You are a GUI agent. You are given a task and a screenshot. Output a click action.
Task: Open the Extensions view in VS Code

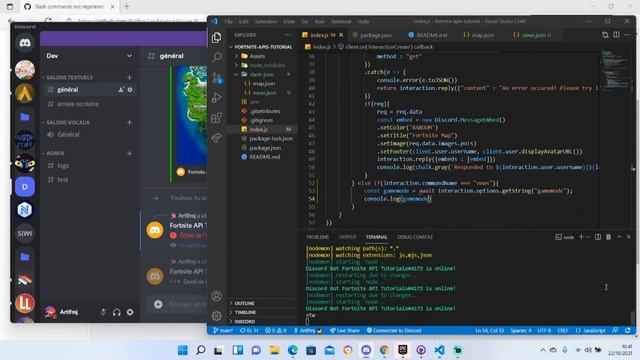(217, 118)
